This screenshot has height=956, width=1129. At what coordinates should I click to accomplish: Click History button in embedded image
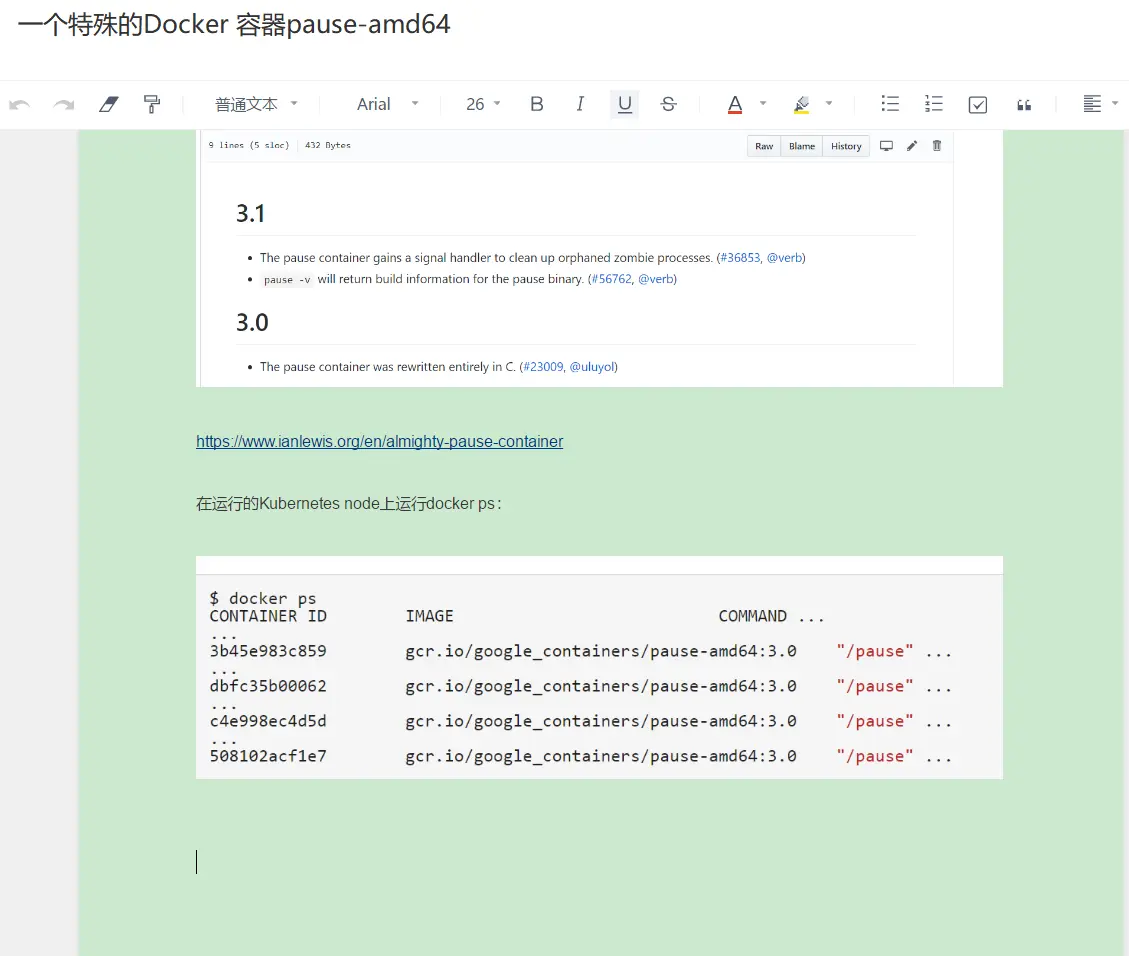click(x=846, y=146)
